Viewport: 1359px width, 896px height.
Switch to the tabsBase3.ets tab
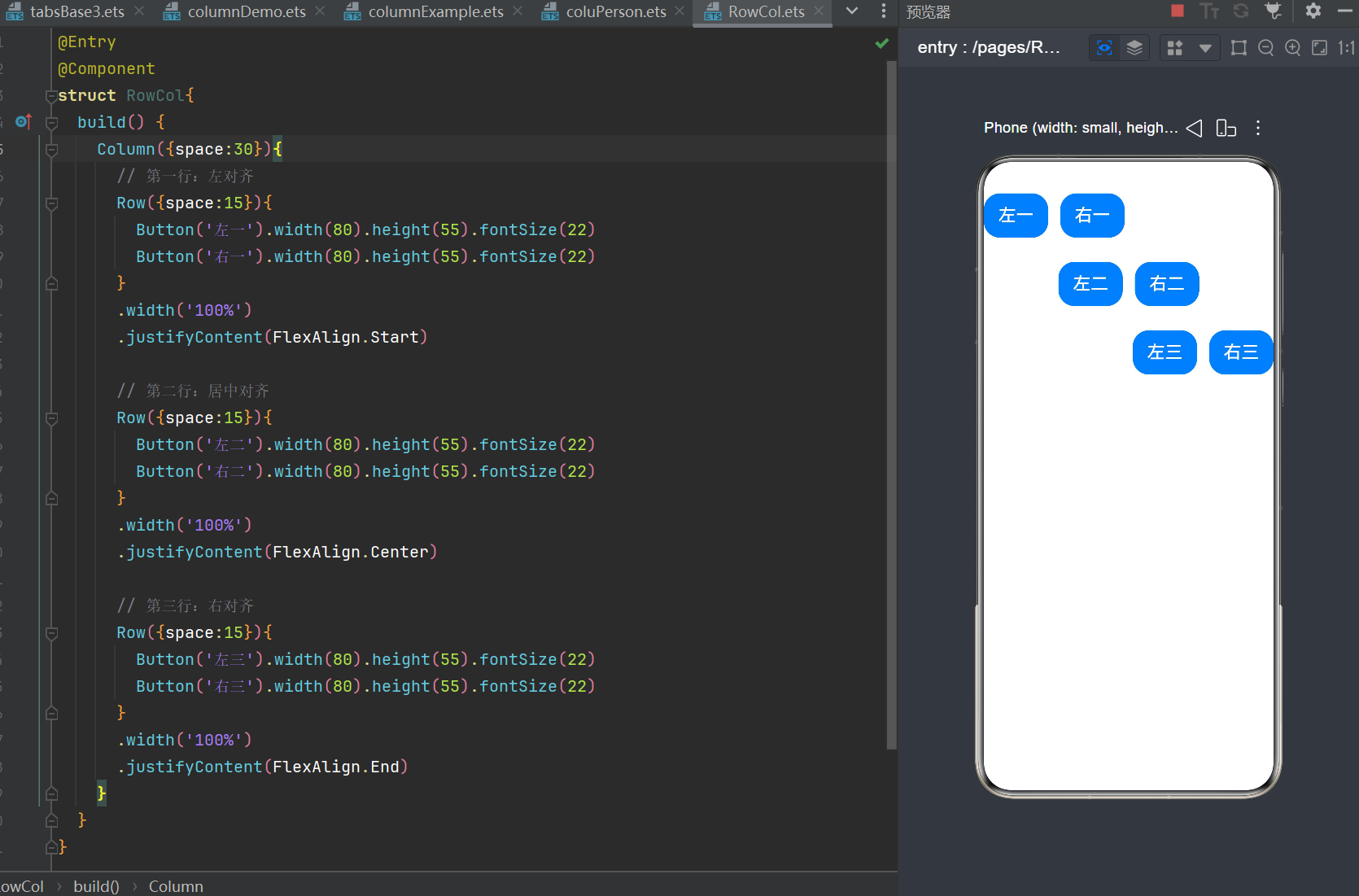[77, 11]
